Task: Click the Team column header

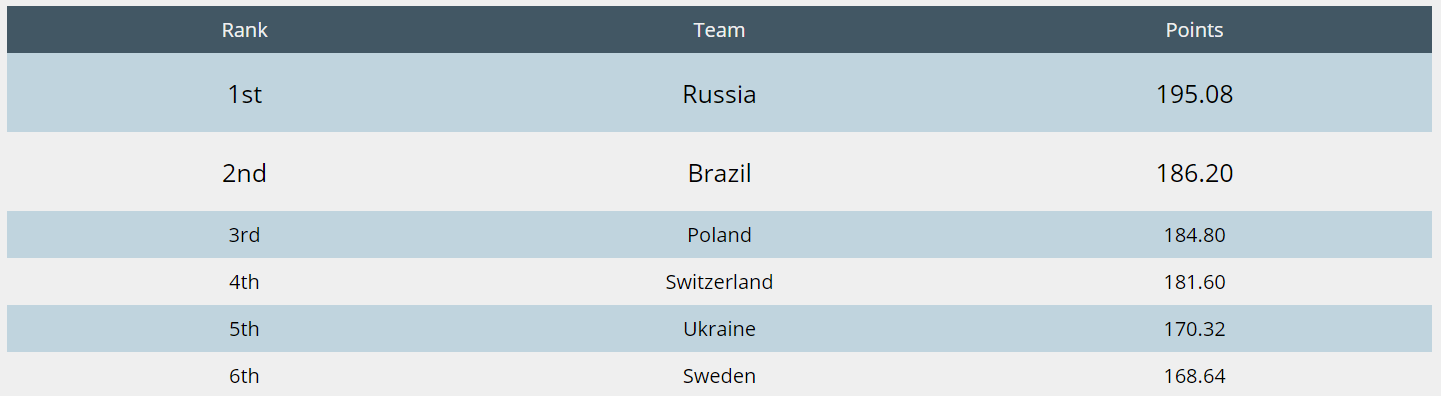Action: coord(719,30)
